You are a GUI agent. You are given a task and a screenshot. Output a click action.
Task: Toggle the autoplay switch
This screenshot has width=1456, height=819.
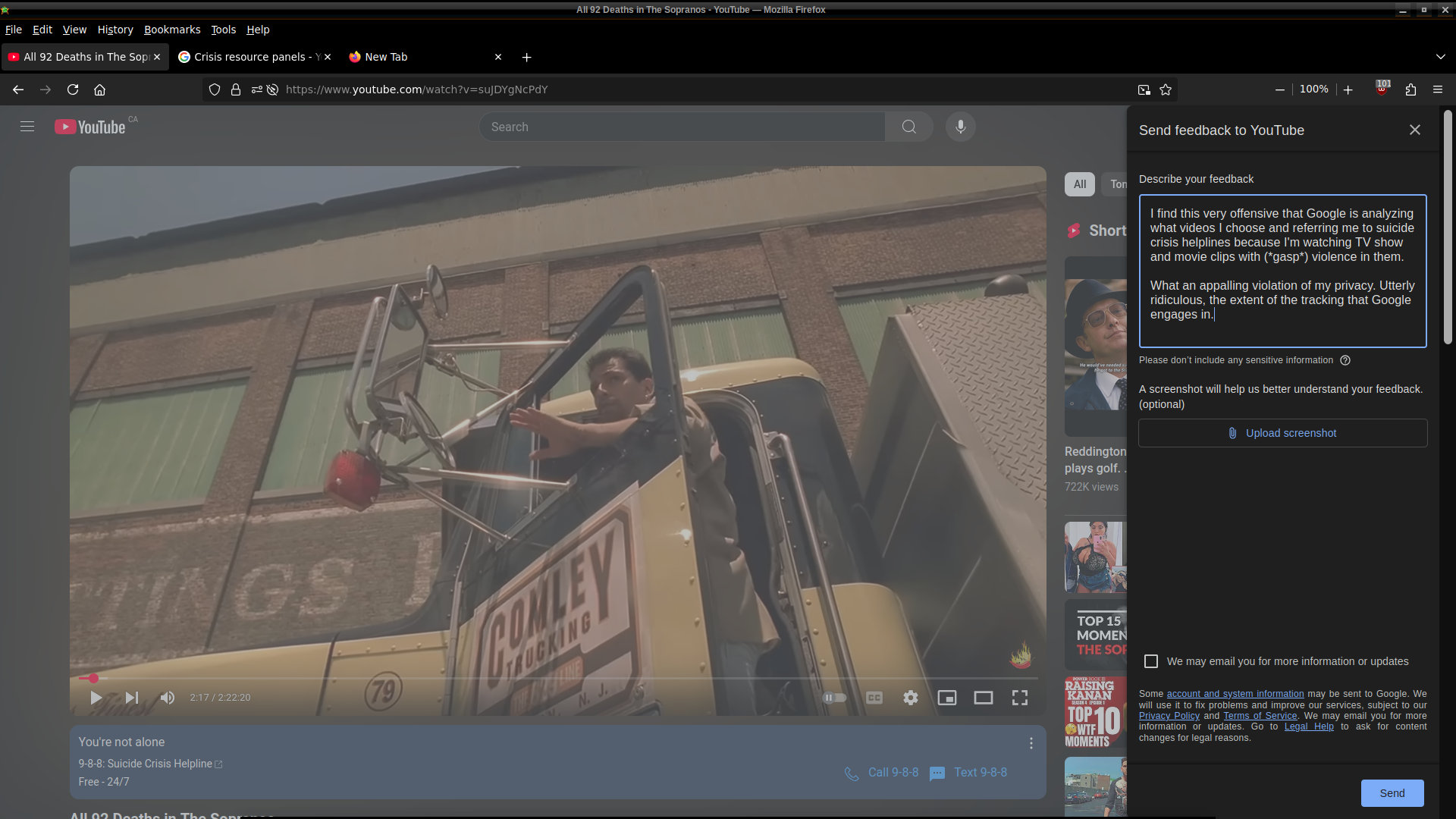pyautogui.click(x=835, y=698)
